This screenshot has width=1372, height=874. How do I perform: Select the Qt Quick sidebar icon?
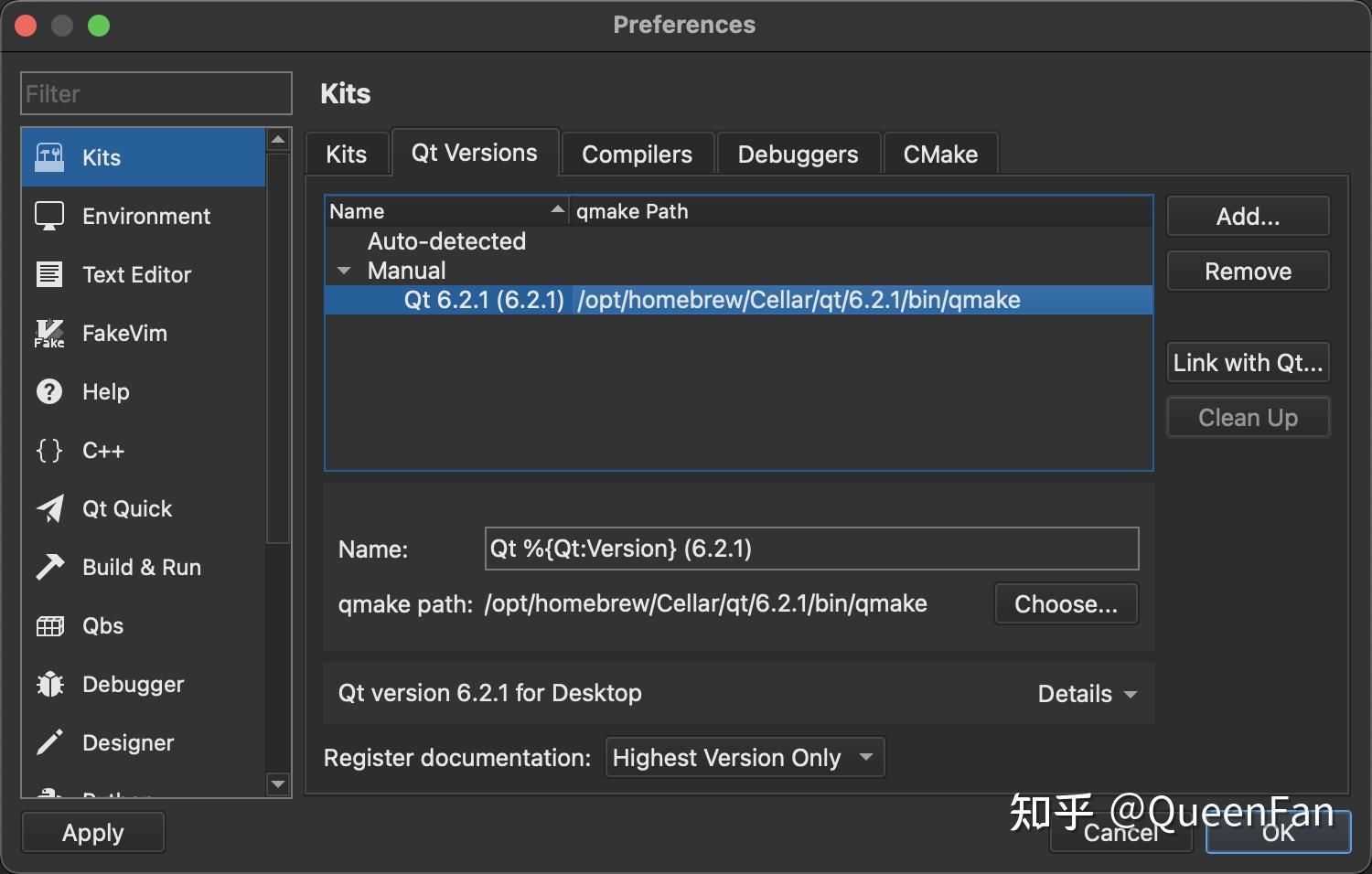(49, 508)
